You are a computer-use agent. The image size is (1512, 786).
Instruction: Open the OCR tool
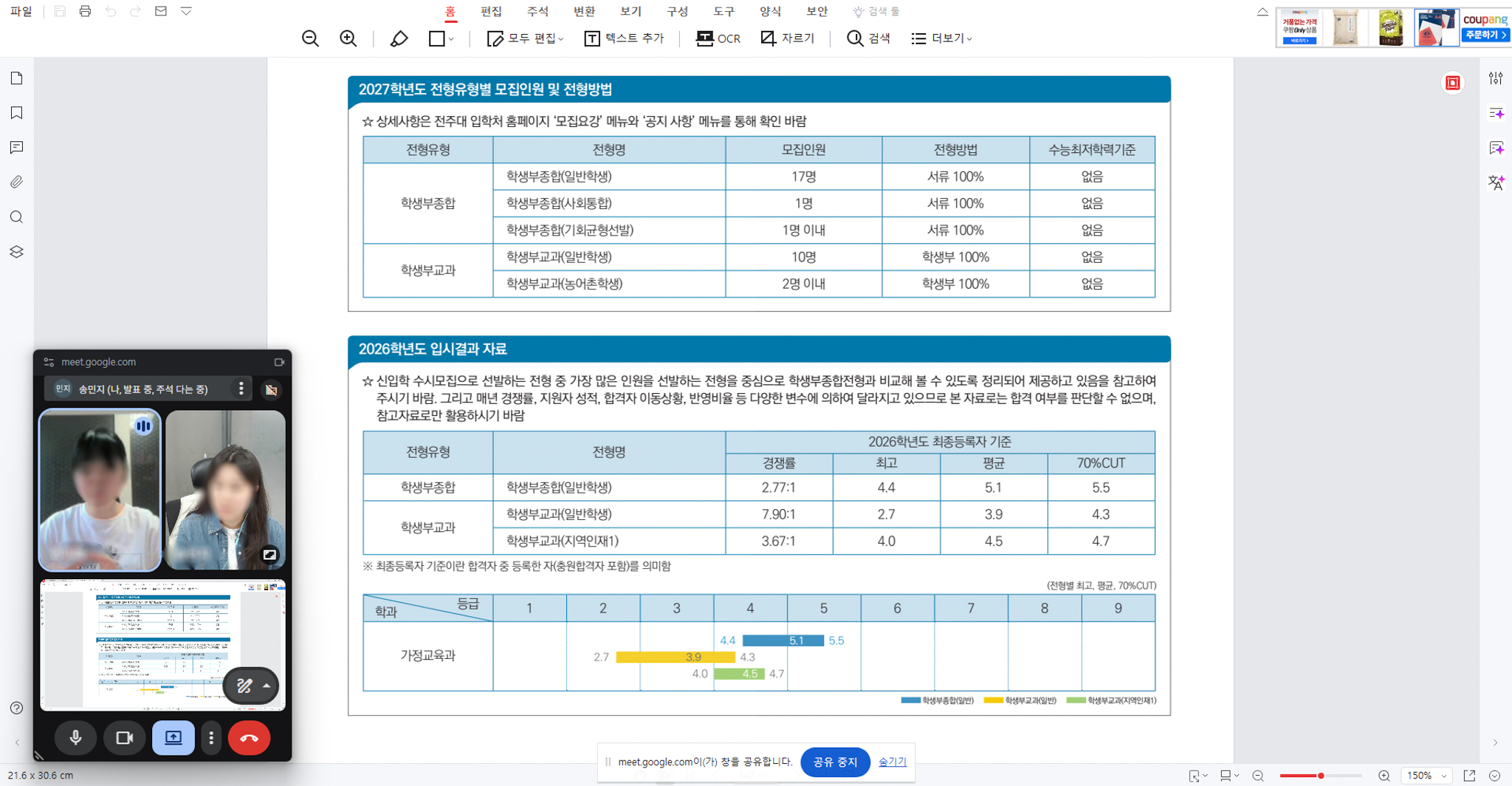pos(718,38)
